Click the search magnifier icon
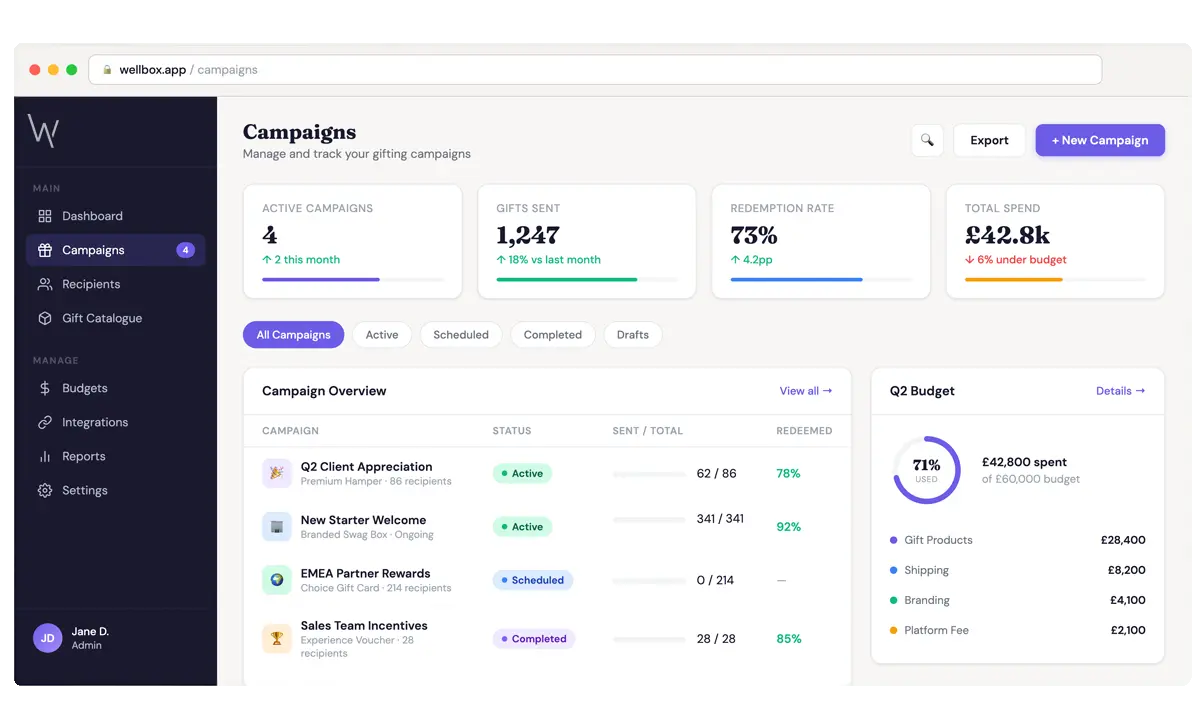The width and height of the screenshot is (1200, 722). tap(927, 140)
